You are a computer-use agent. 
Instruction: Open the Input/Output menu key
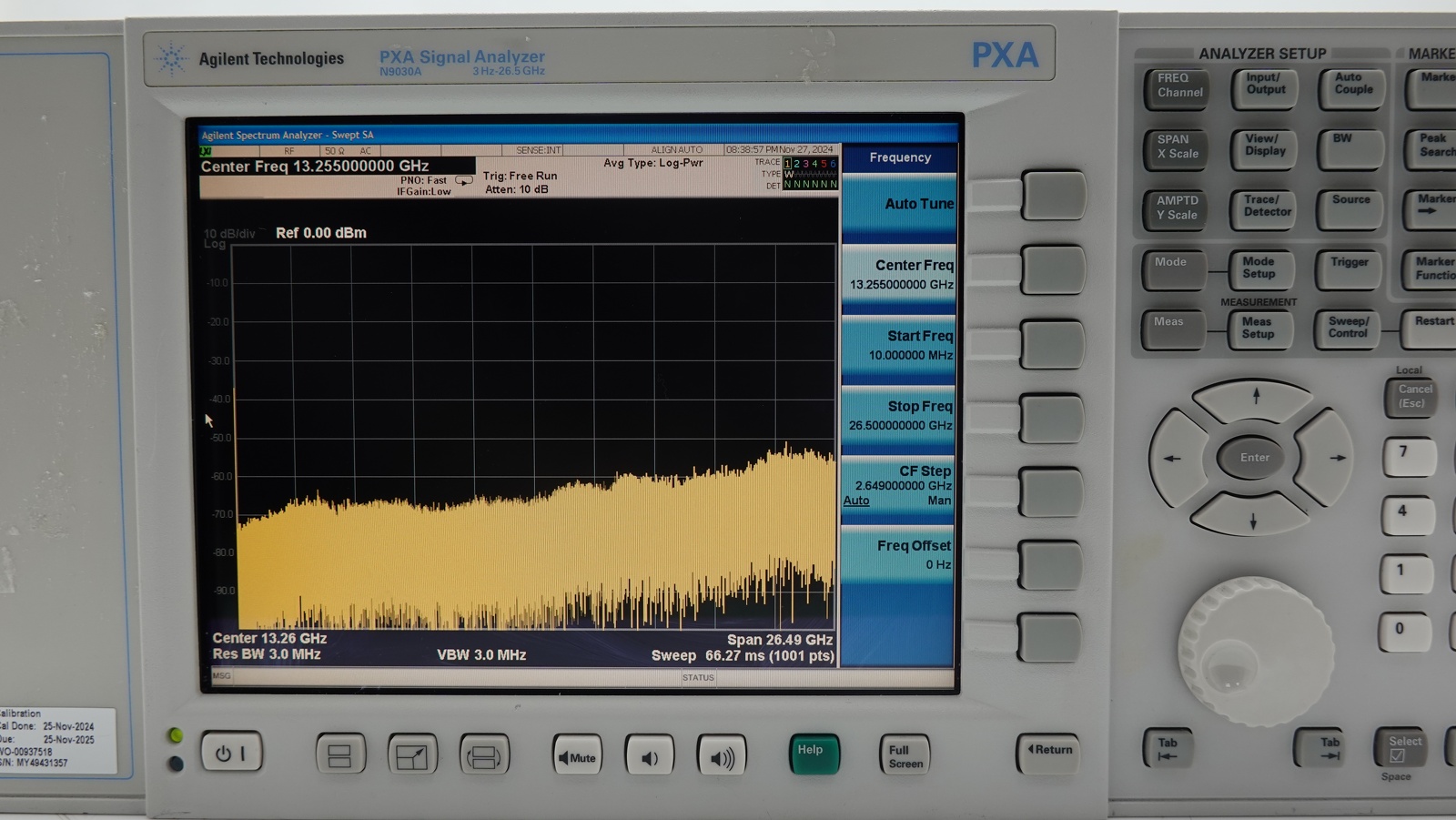(1264, 88)
